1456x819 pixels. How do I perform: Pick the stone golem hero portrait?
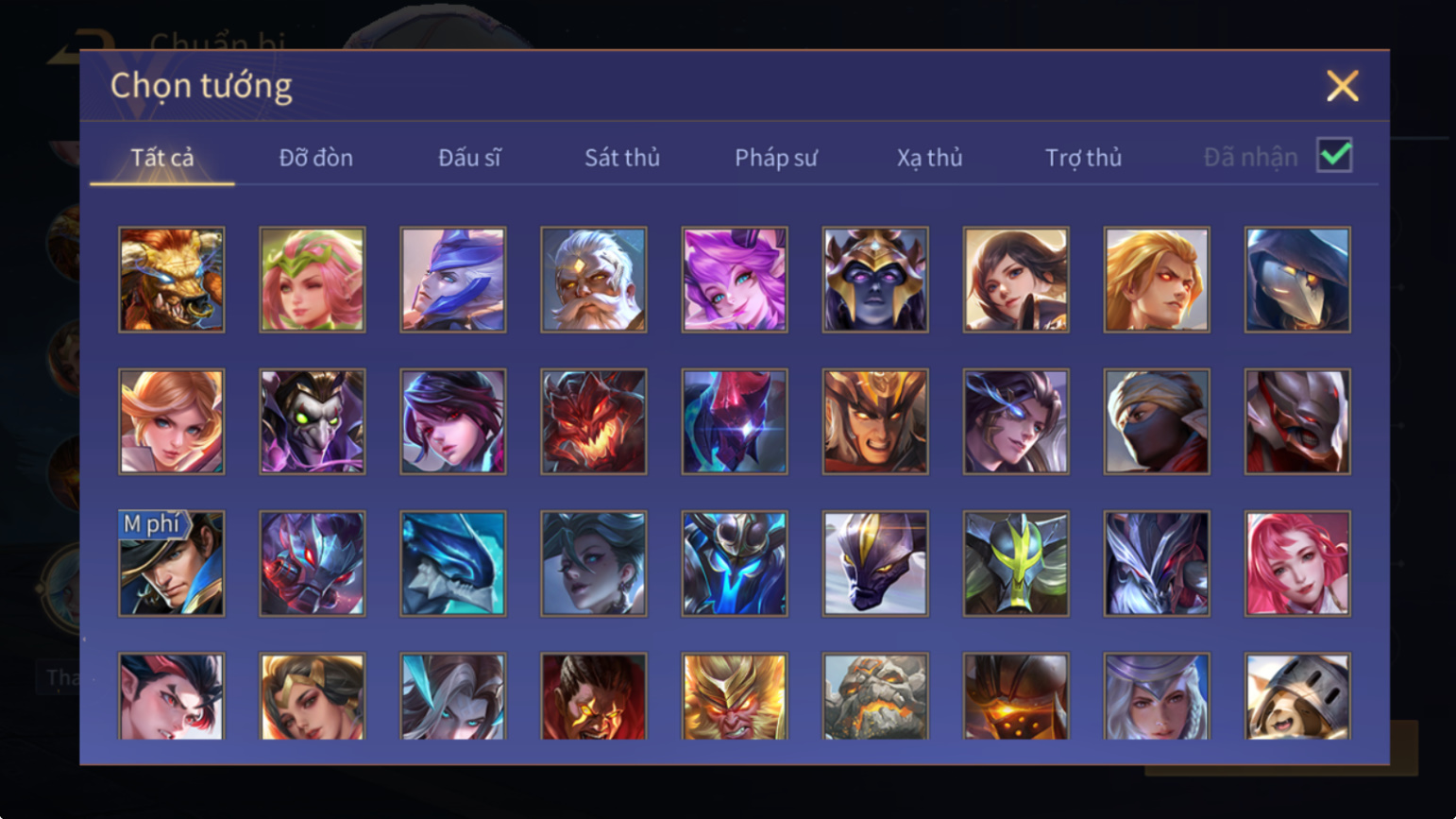(x=875, y=697)
